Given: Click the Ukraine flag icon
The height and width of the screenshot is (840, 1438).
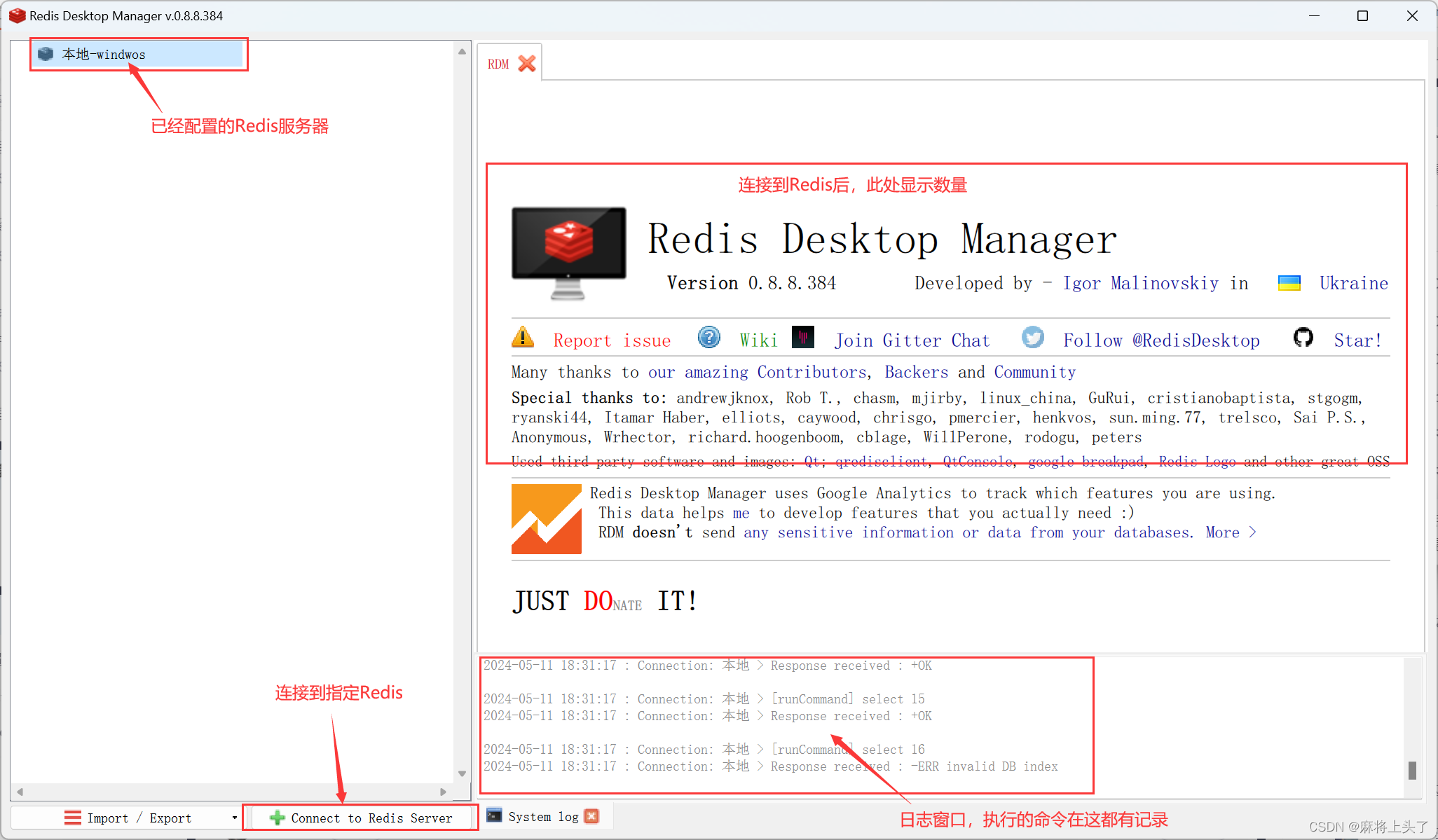Looking at the screenshot, I should click(1289, 283).
